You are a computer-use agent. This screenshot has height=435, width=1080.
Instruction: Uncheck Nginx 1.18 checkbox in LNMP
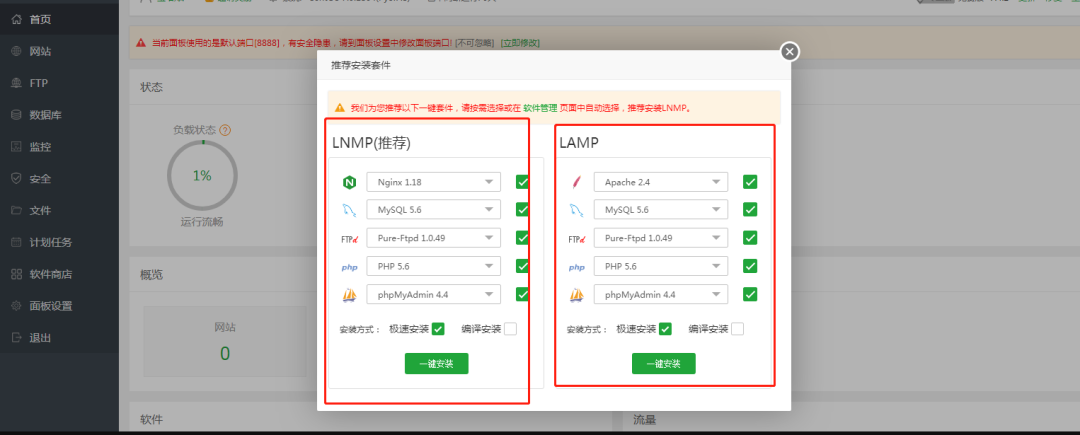522,182
